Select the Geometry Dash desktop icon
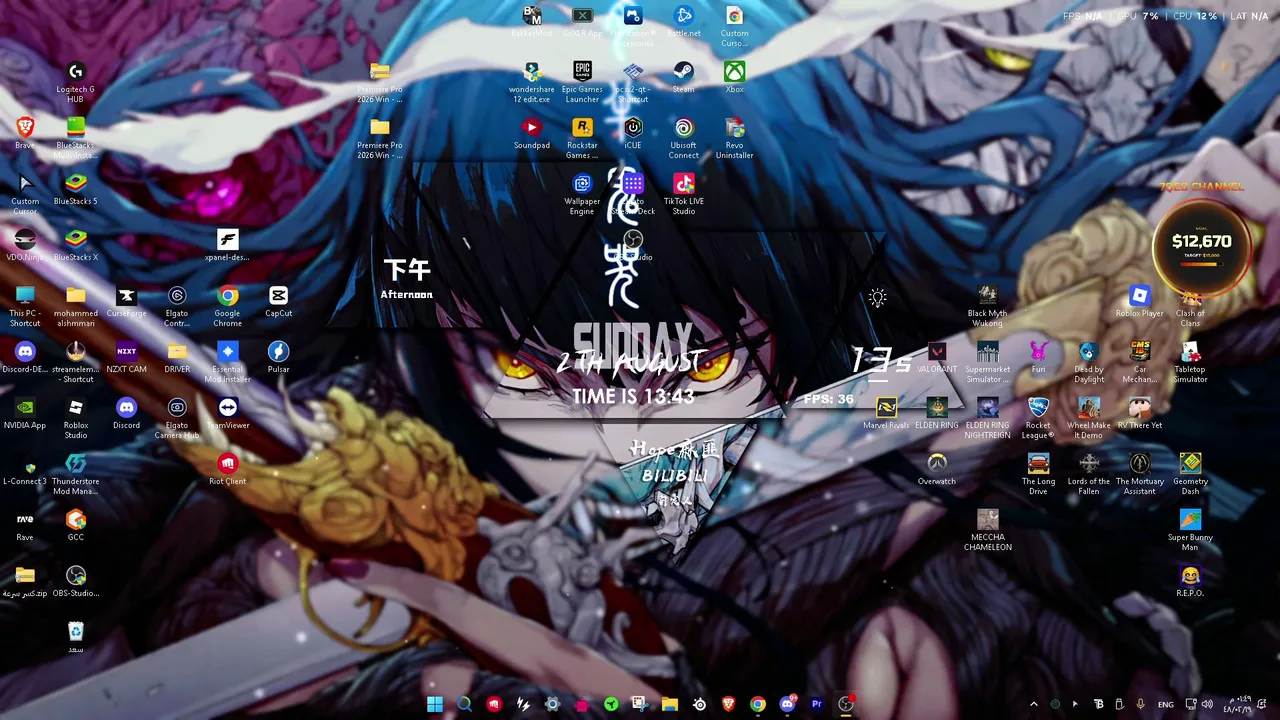 tap(1190, 474)
